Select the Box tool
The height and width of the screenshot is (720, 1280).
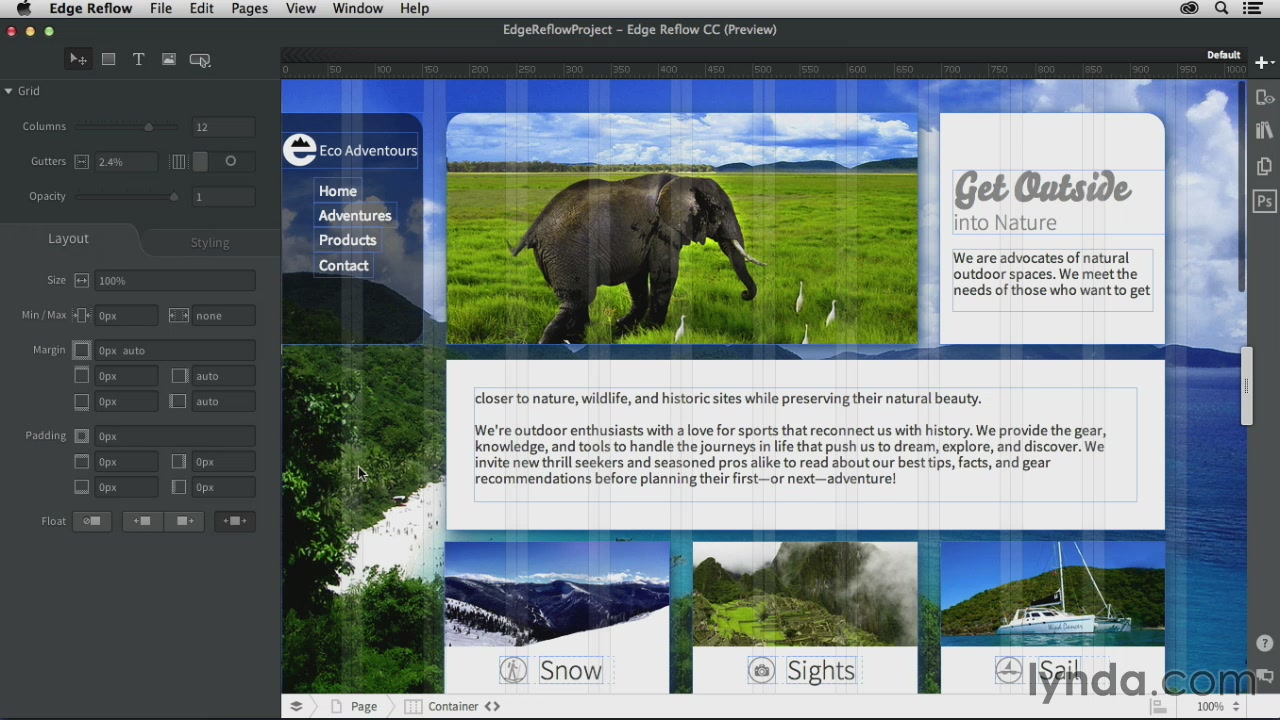[x=108, y=60]
